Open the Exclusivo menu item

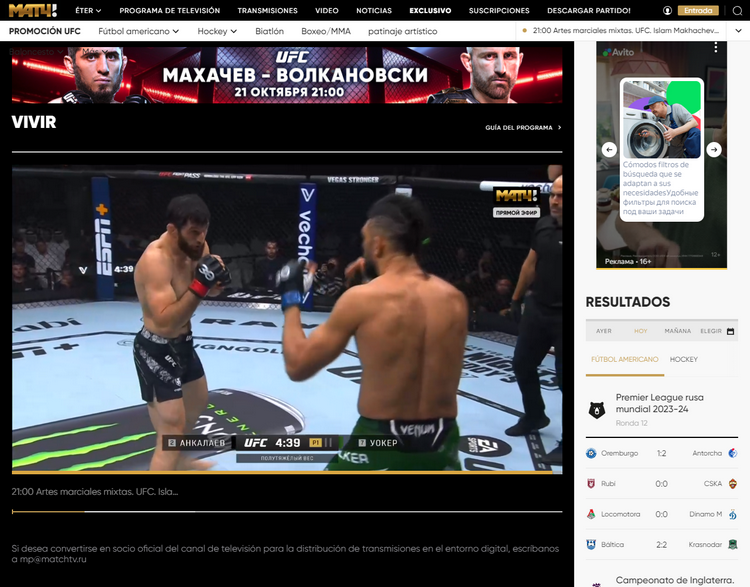tap(430, 11)
